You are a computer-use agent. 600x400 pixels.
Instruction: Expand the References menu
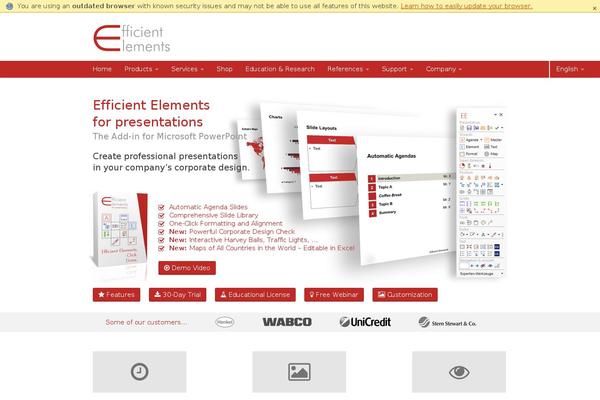(348, 69)
